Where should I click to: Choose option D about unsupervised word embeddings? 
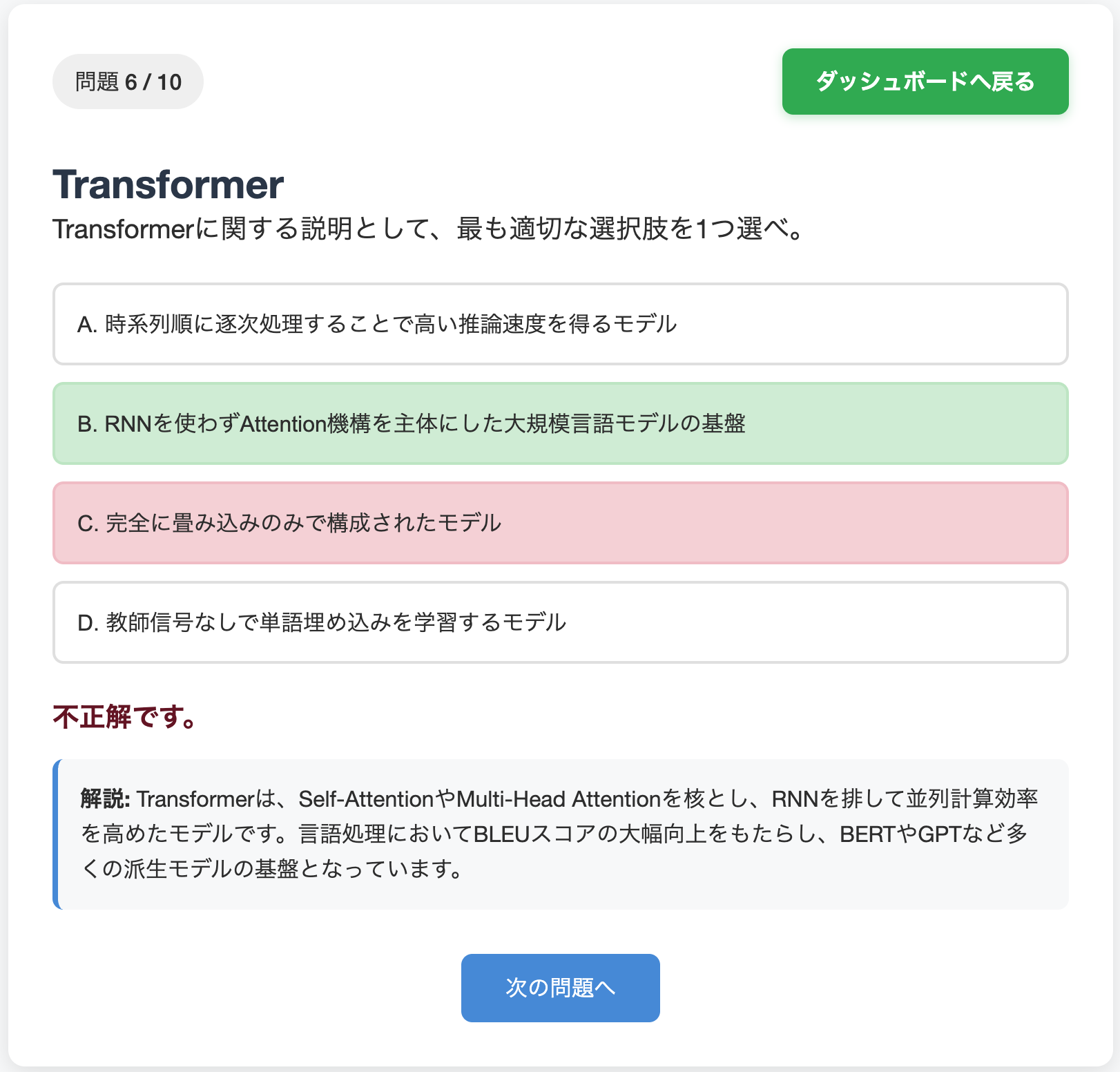[x=559, y=622]
